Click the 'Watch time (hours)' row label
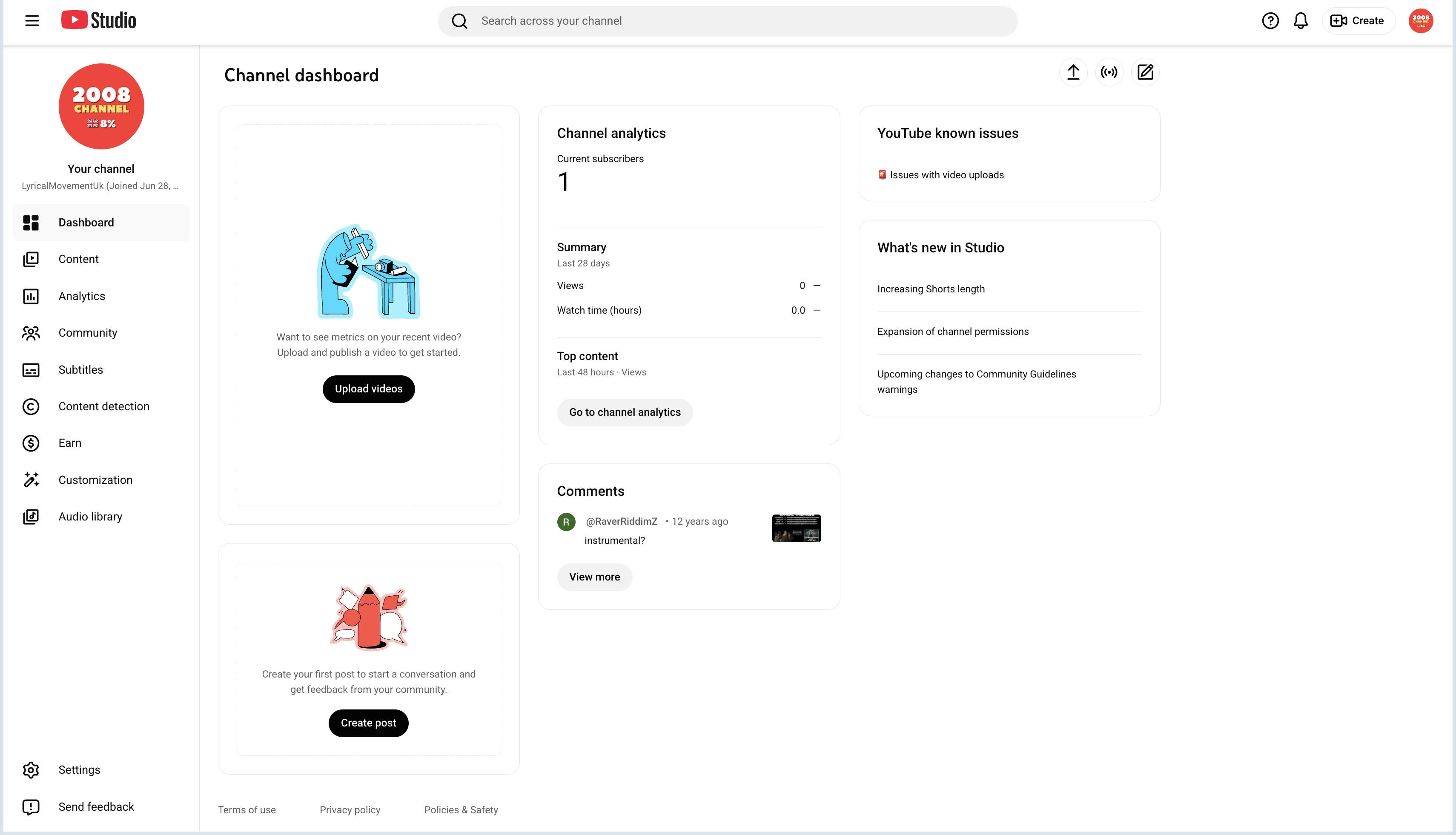The image size is (1456, 835). click(x=599, y=310)
